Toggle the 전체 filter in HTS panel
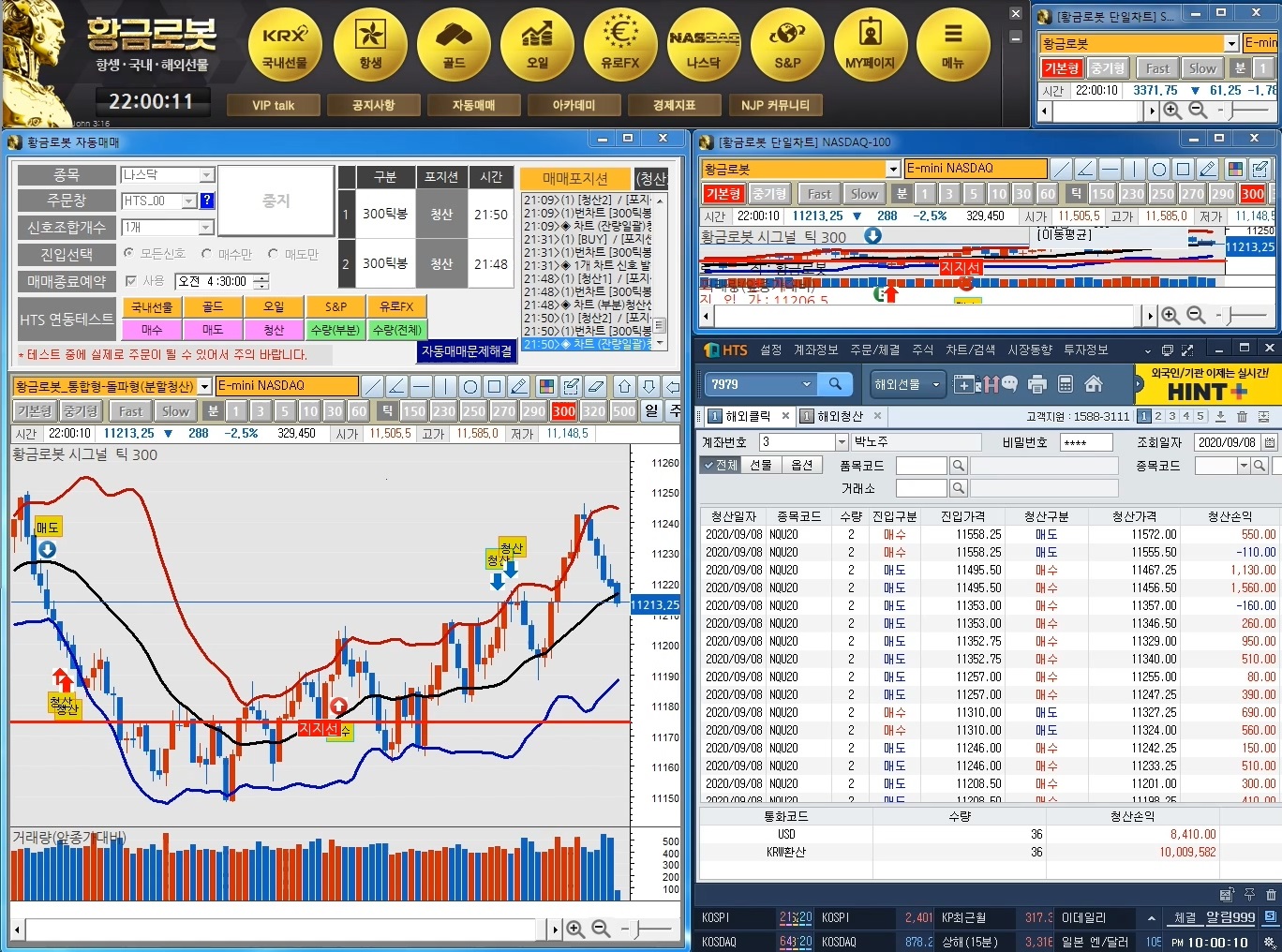 coord(720,465)
